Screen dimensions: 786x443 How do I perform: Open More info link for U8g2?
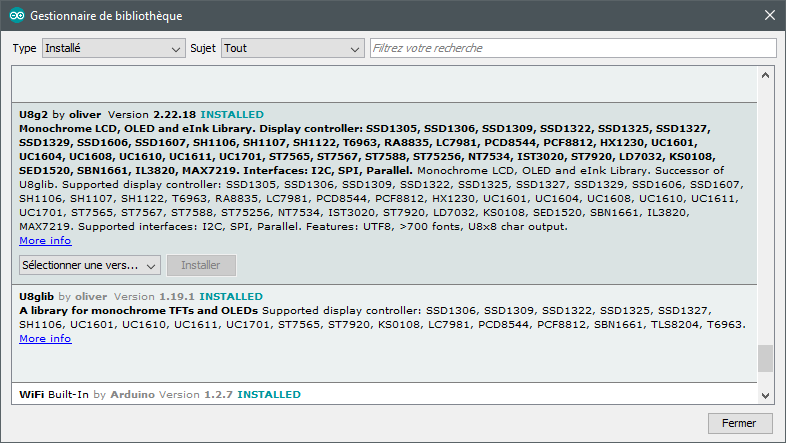45,241
